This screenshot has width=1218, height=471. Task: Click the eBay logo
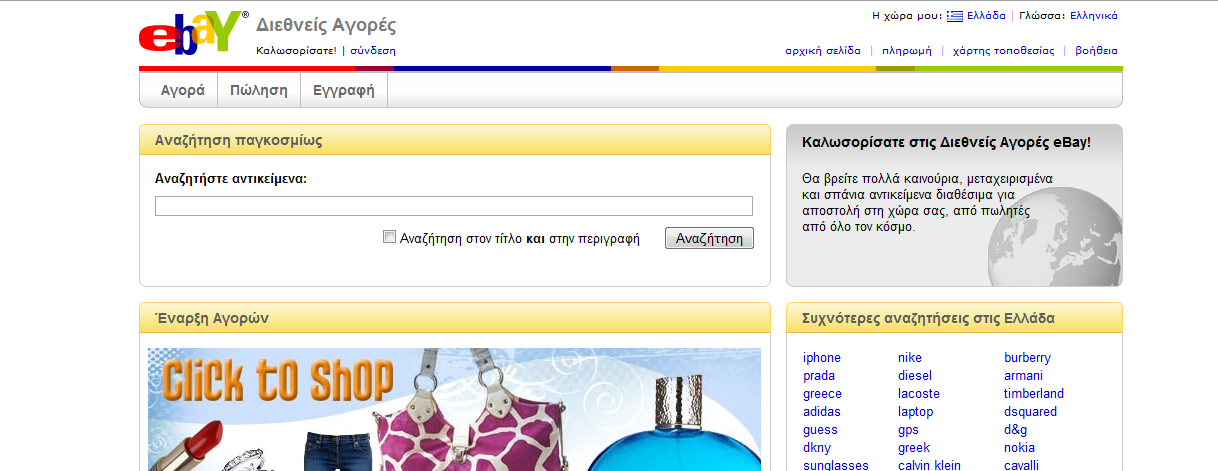[x=194, y=33]
